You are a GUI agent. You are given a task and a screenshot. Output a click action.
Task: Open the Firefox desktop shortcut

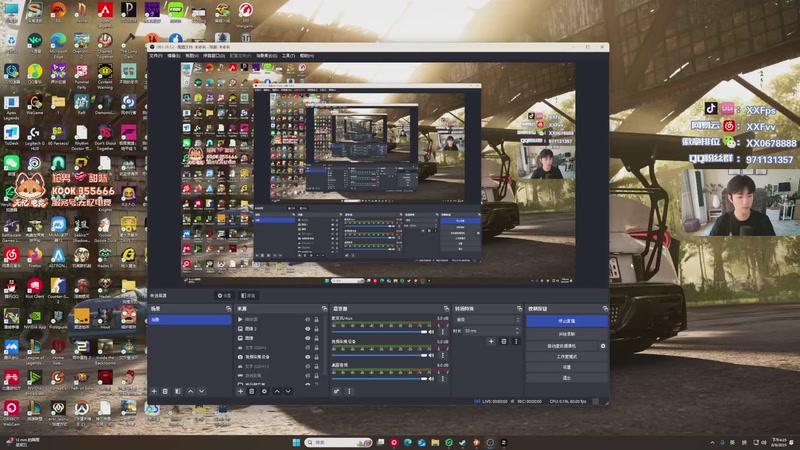coord(35,257)
